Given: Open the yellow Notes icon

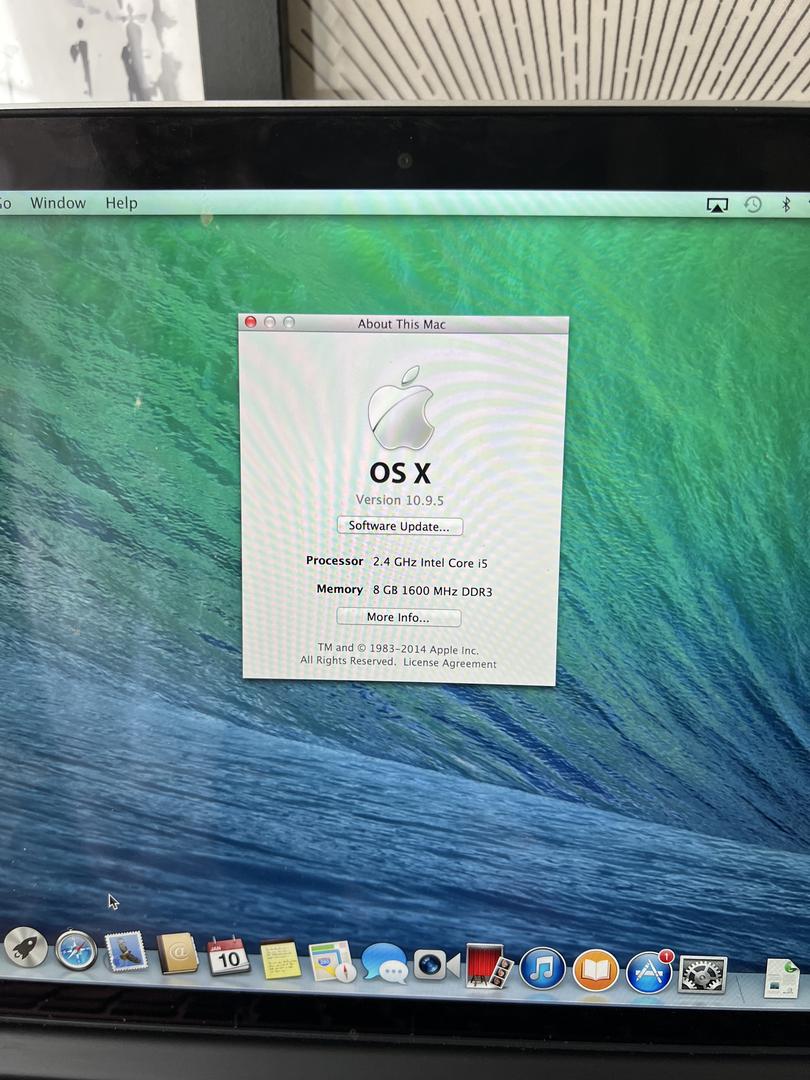Looking at the screenshot, I should [280, 960].
